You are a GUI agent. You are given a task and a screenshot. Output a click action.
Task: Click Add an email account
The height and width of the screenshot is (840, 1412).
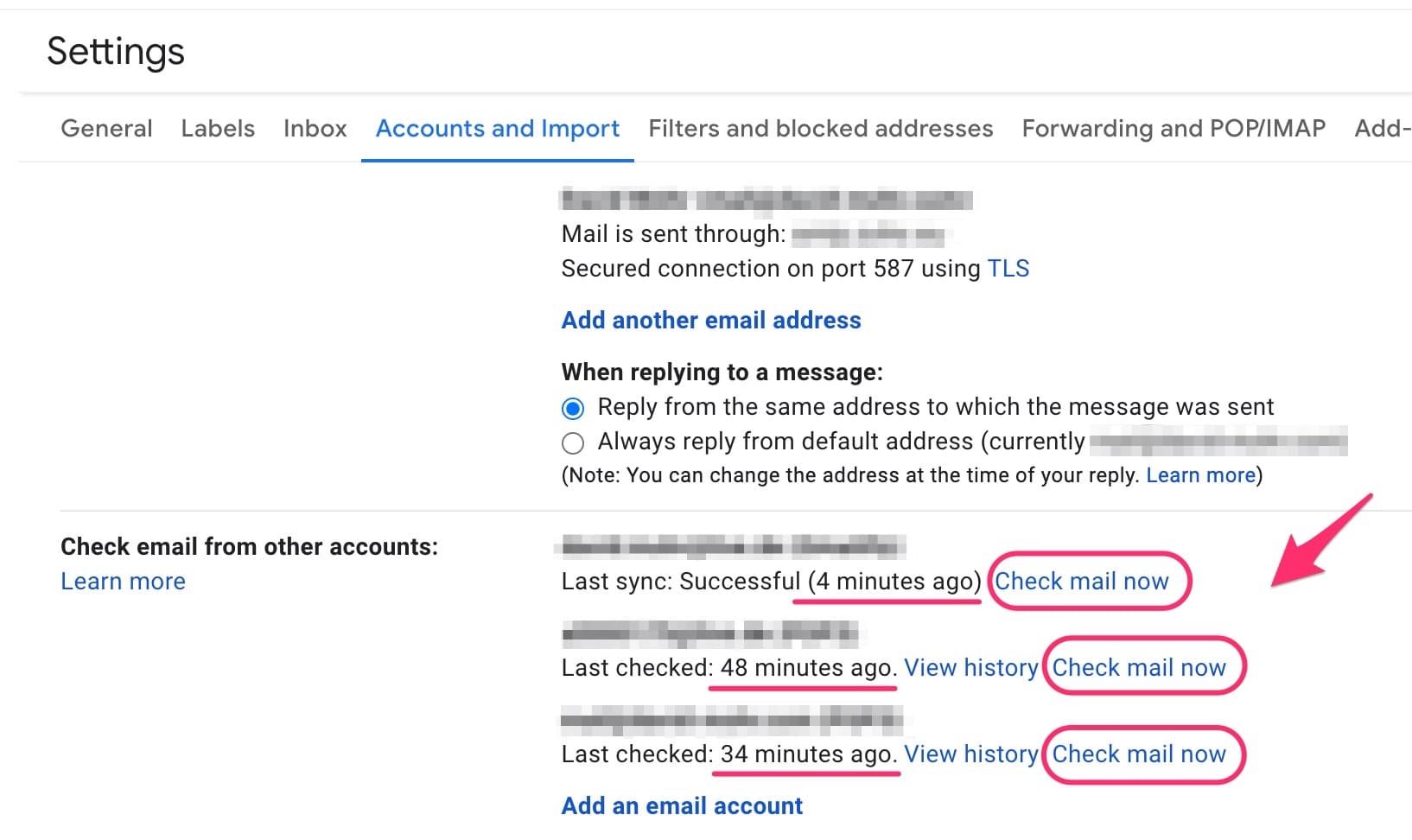click(680, 805)
